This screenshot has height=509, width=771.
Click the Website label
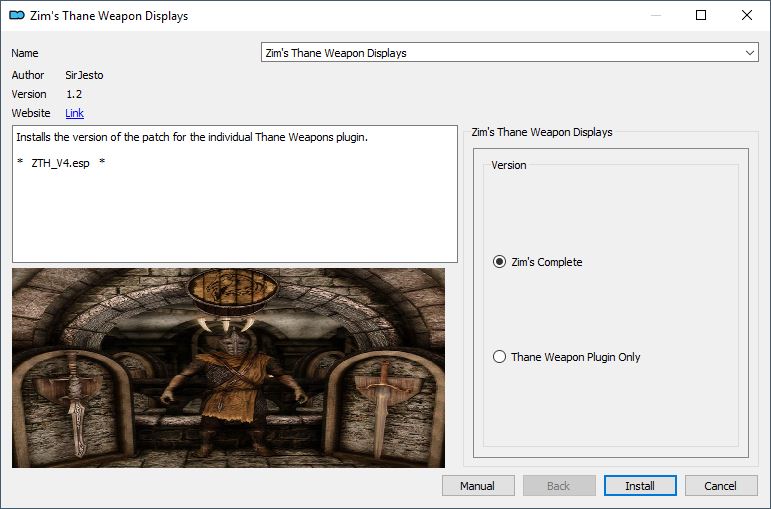click(31, 113)
